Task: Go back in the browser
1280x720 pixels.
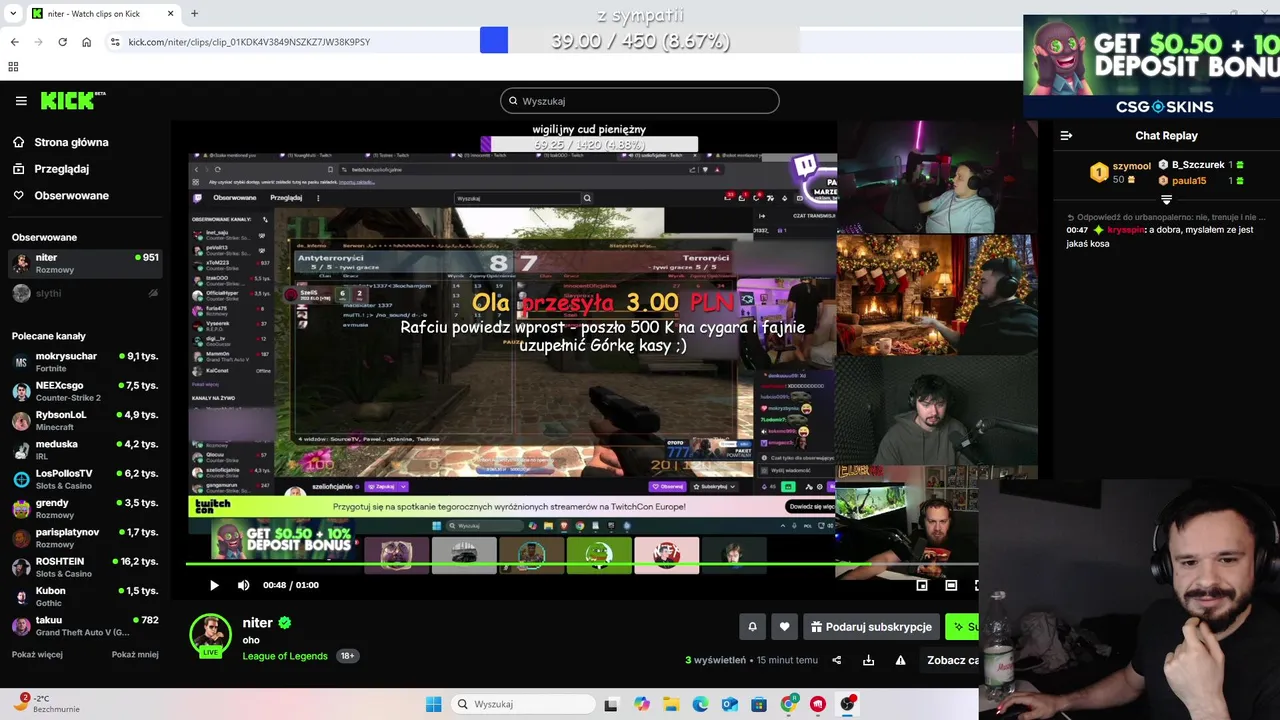Action: [x=14, y=42]
